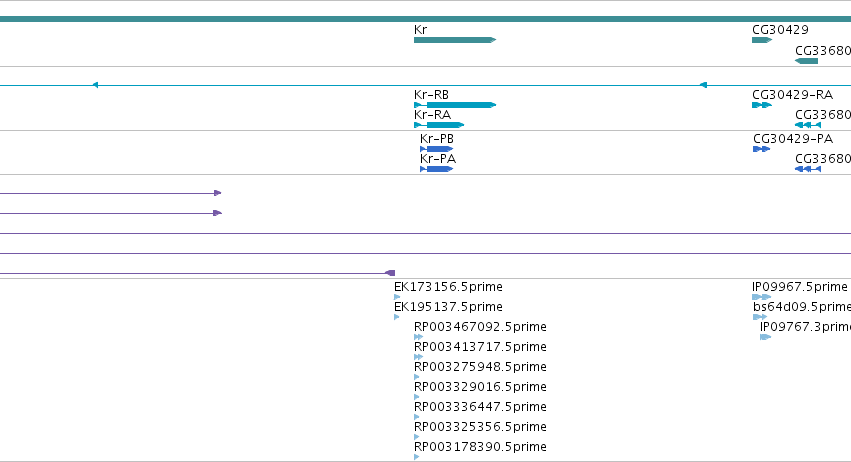Screen dimensions: 851x462
Task: Click the CG30429-RA transcript glyph
Action: [762, 105]
